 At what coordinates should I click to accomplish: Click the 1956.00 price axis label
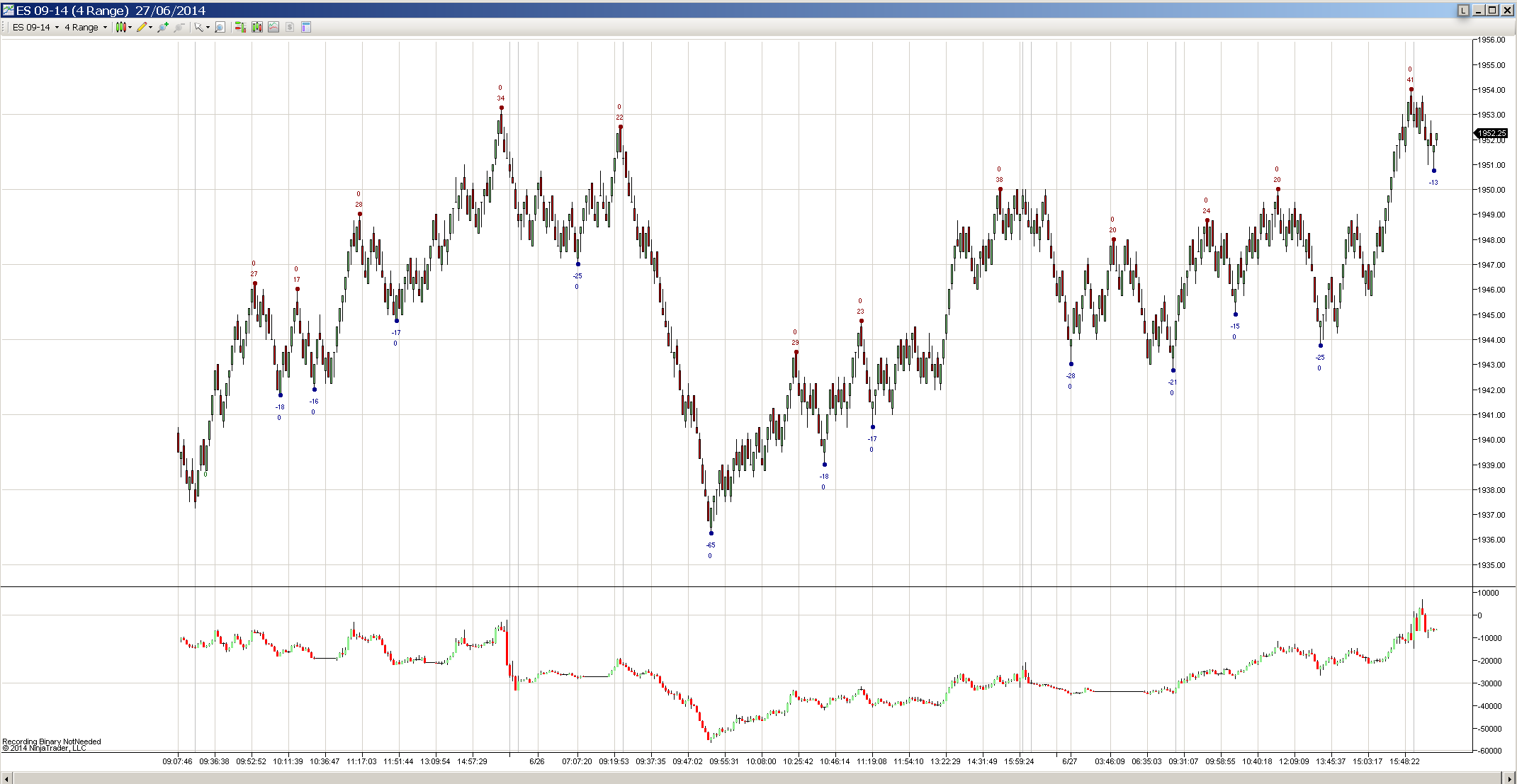click(1491, 40)
